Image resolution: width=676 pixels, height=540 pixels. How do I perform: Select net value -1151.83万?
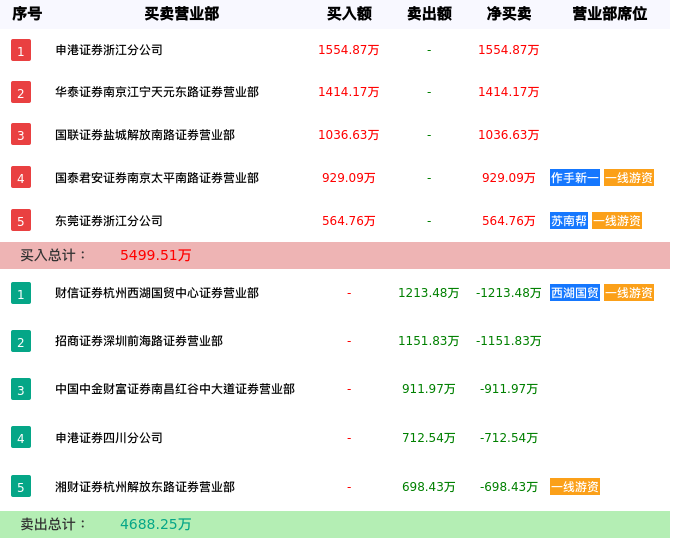click(509, 341)
